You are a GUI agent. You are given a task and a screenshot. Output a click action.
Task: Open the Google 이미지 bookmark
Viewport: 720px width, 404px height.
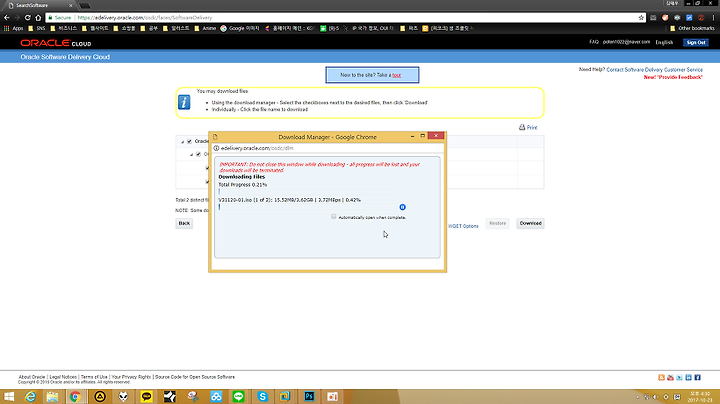240,28
